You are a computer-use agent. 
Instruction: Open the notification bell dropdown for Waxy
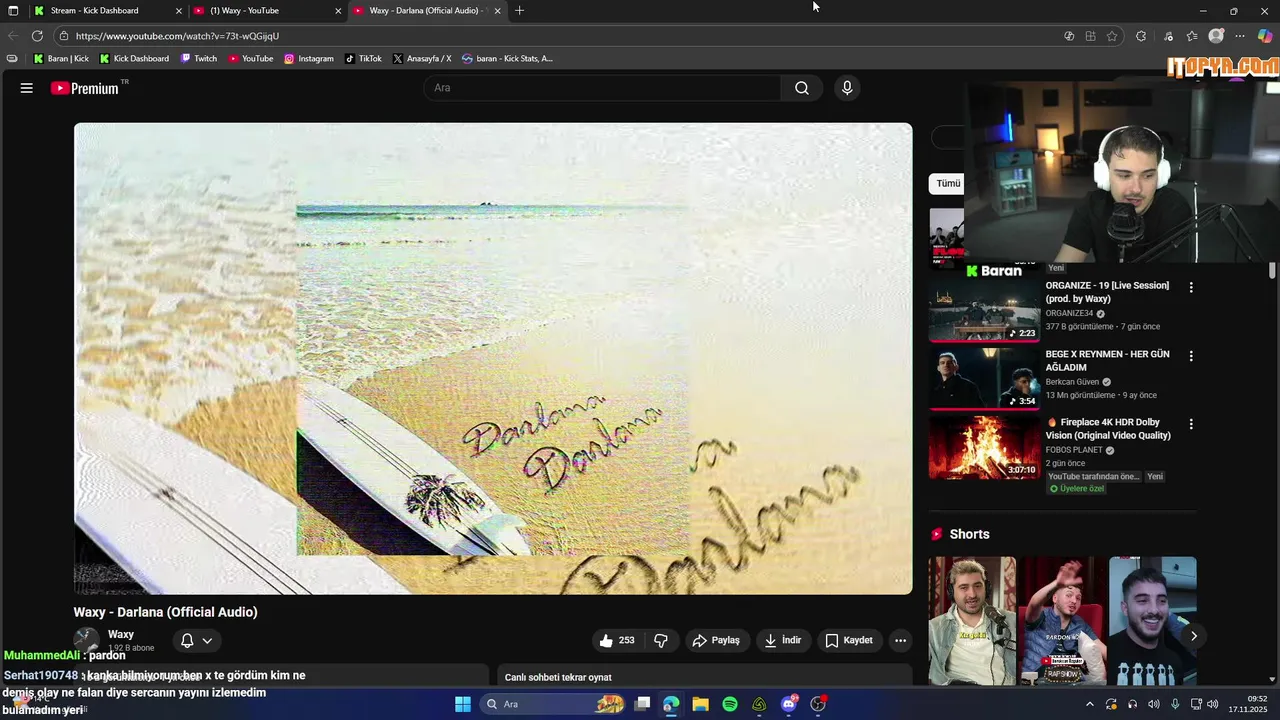point(196,640)
